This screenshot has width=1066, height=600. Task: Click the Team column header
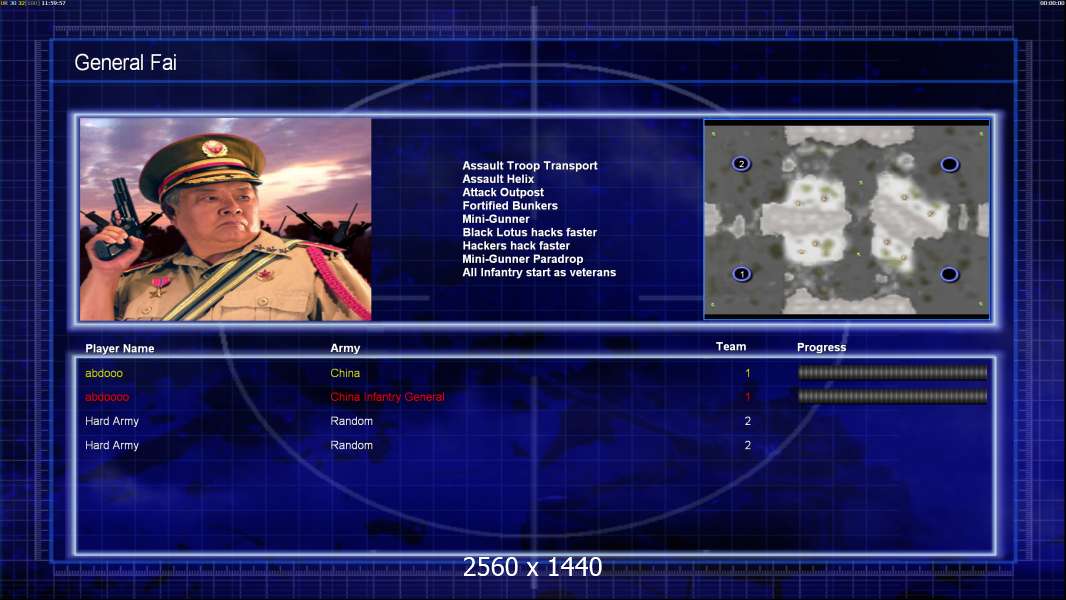pyautogui.click(x=731, y=347)
